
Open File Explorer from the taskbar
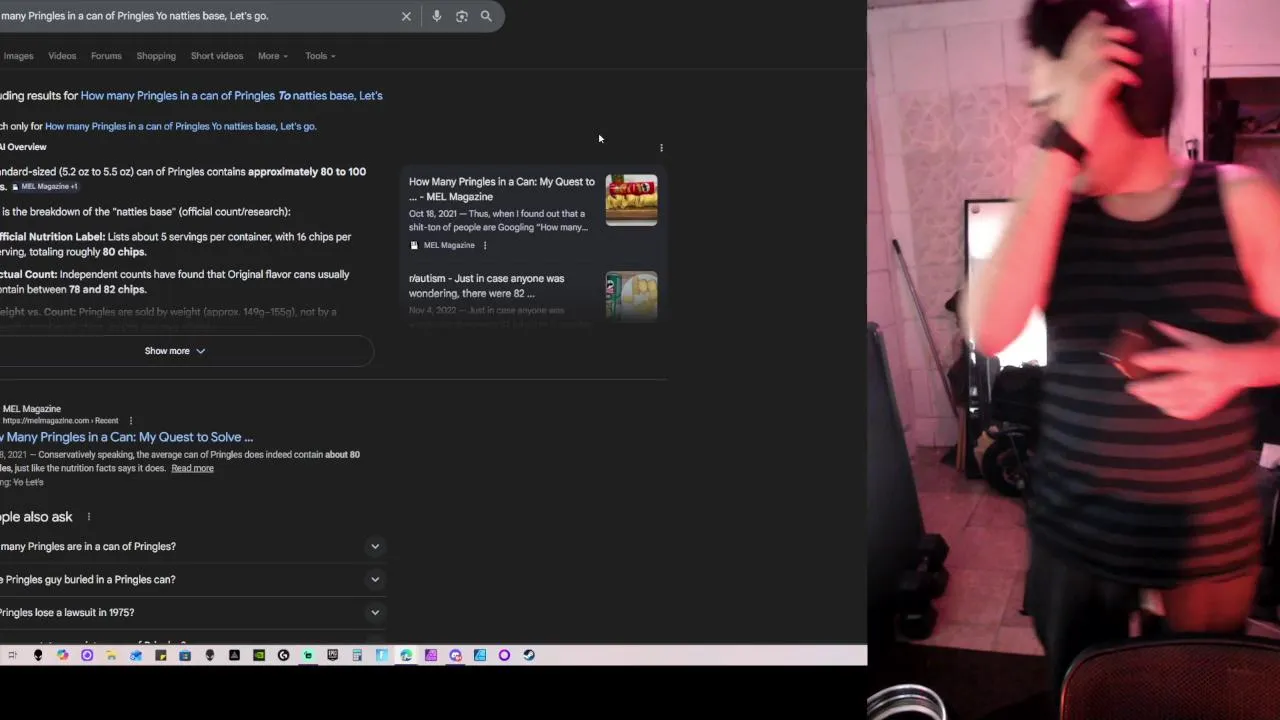coord(111,655)
